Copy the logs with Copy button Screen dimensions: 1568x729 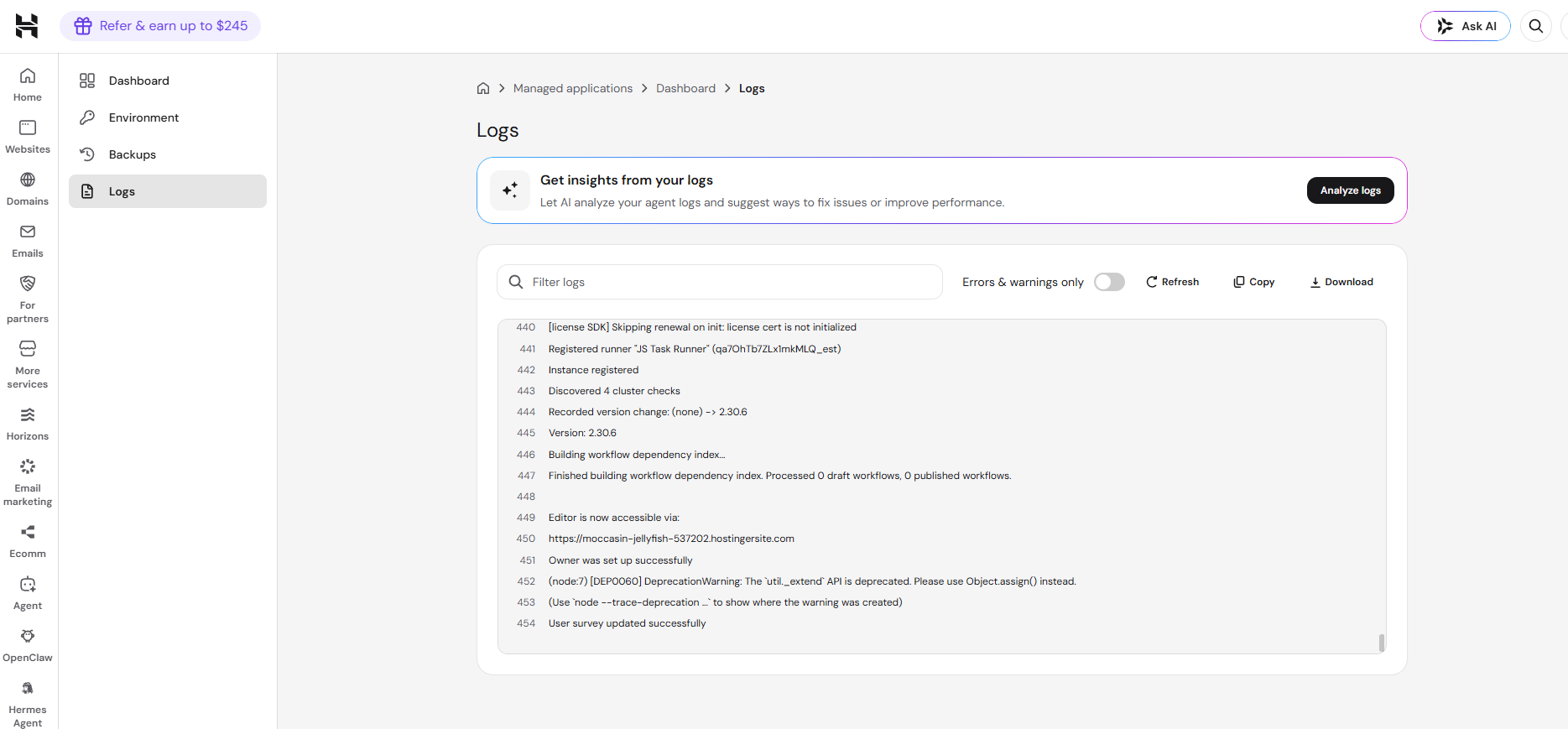click(1253, 282)
